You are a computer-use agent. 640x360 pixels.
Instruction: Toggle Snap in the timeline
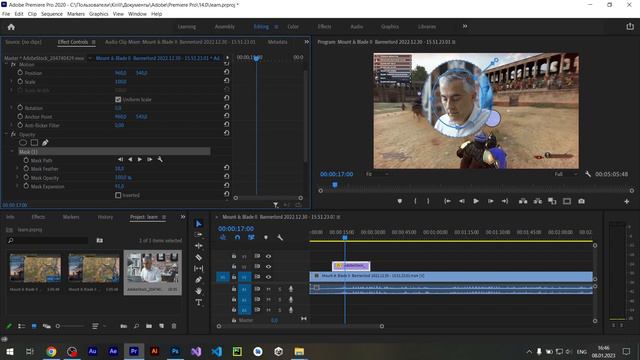pos(237,238)
